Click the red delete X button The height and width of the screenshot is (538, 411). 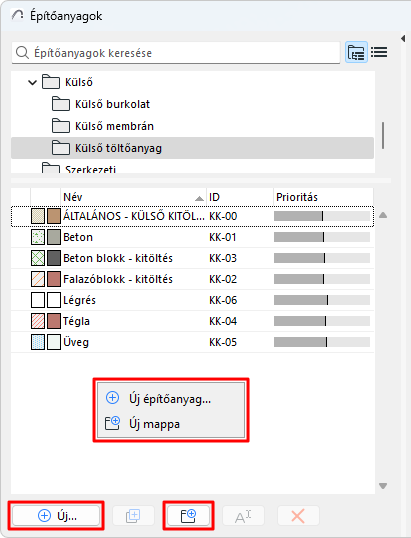point(298,516)
